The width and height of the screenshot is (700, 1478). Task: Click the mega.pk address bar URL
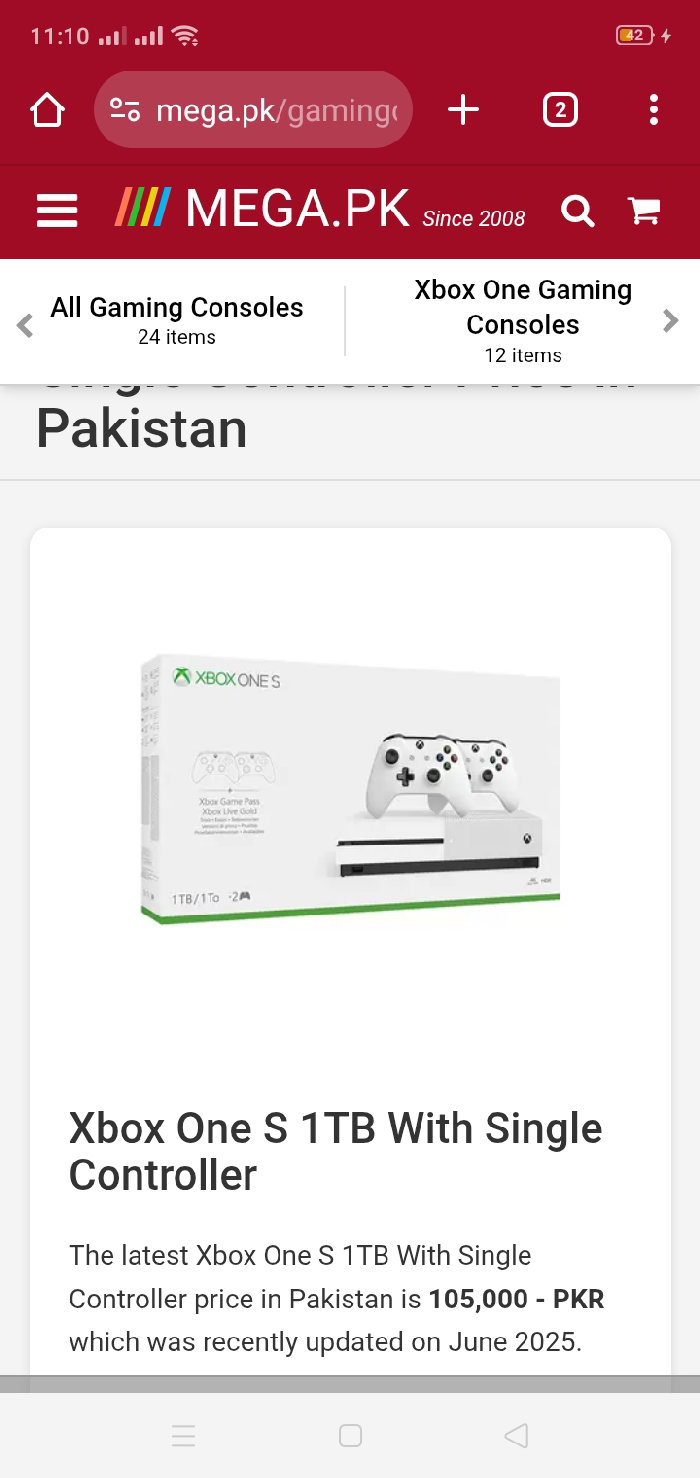[277, 110]
